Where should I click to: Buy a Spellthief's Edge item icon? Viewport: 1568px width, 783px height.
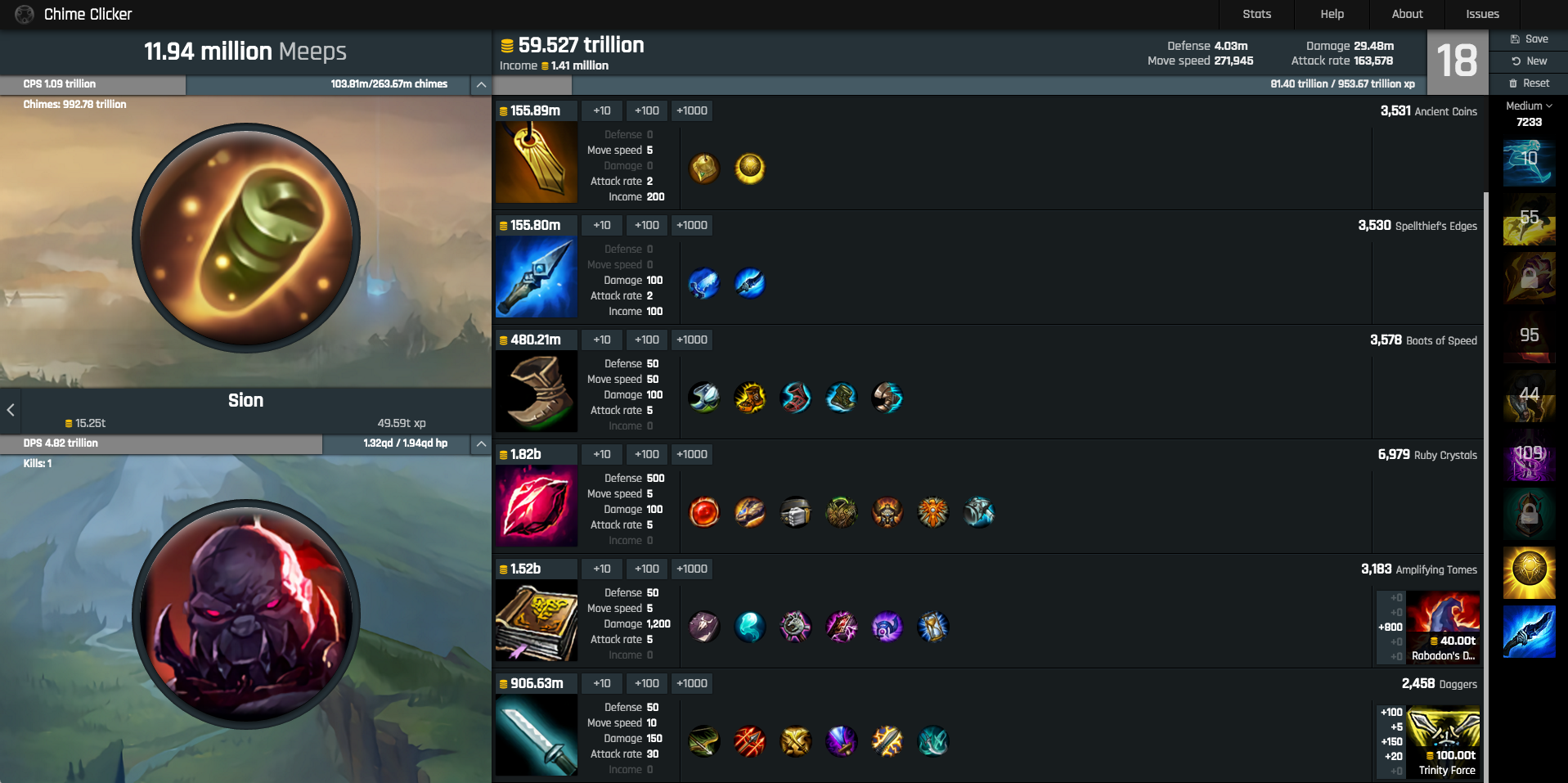point(537,277)
